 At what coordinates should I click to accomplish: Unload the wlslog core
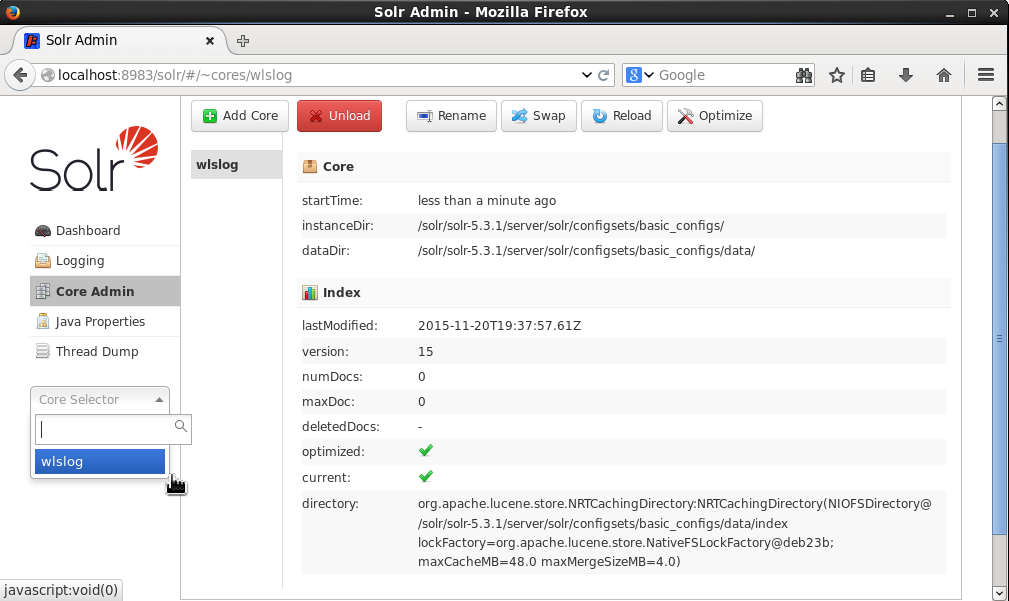339,116
